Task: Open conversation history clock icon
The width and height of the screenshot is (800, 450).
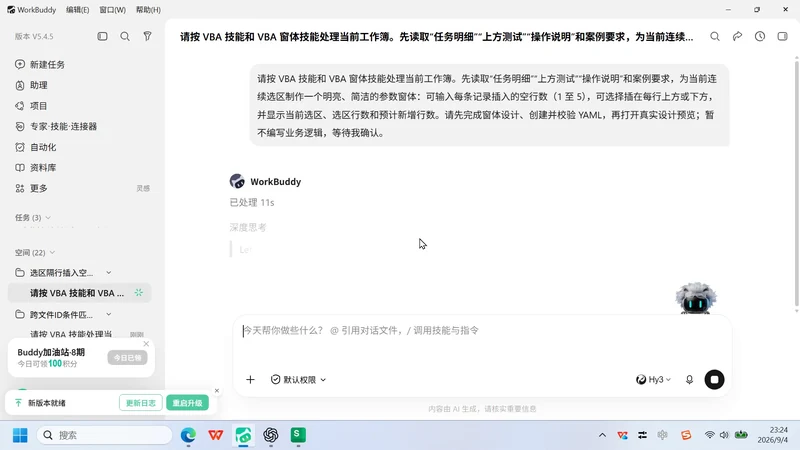Action: (x=760, y=36)
